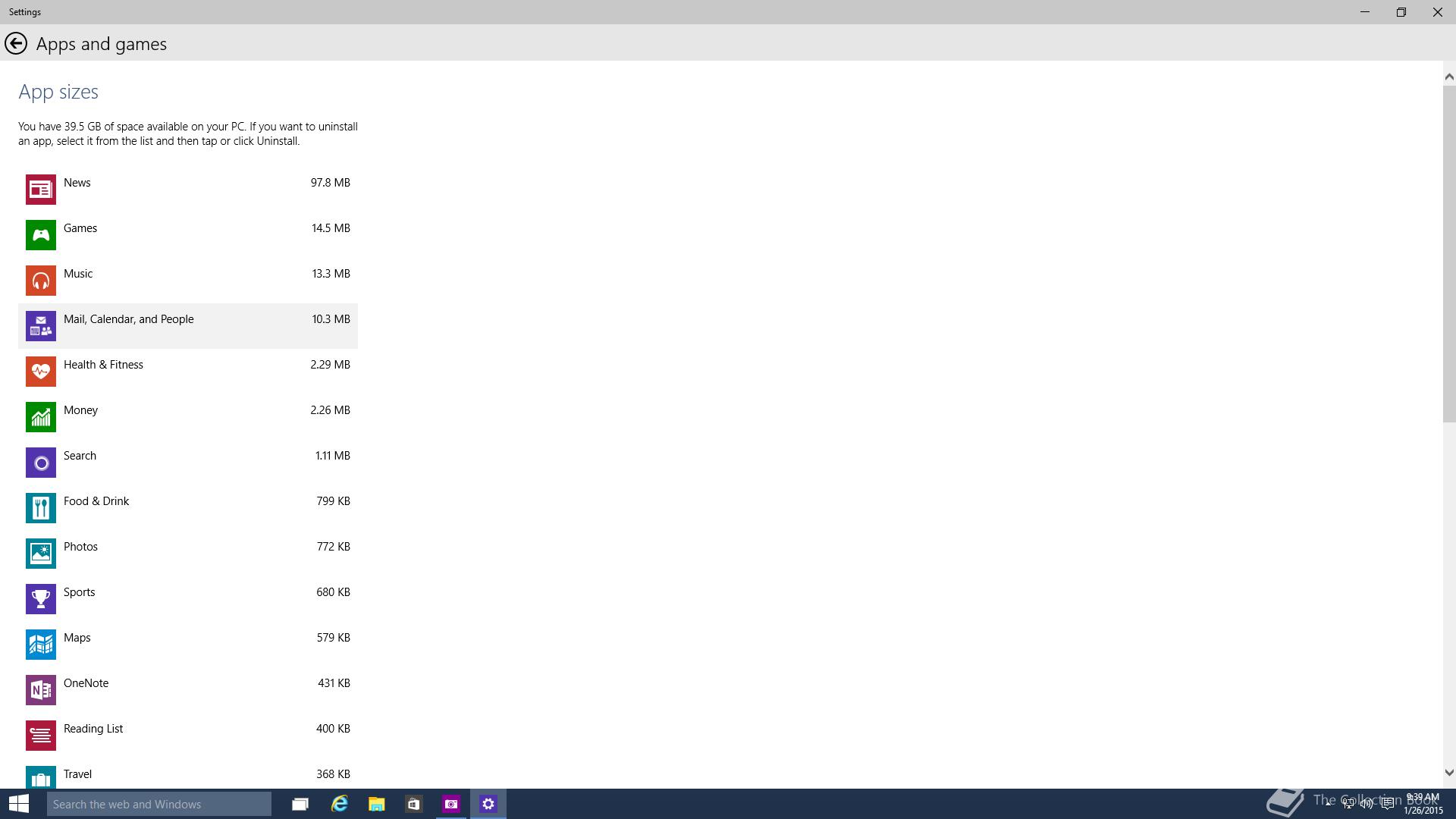Click the vertical scrollbar thumb
Screen dimensions: 1456x819
tap(1449, 254)
